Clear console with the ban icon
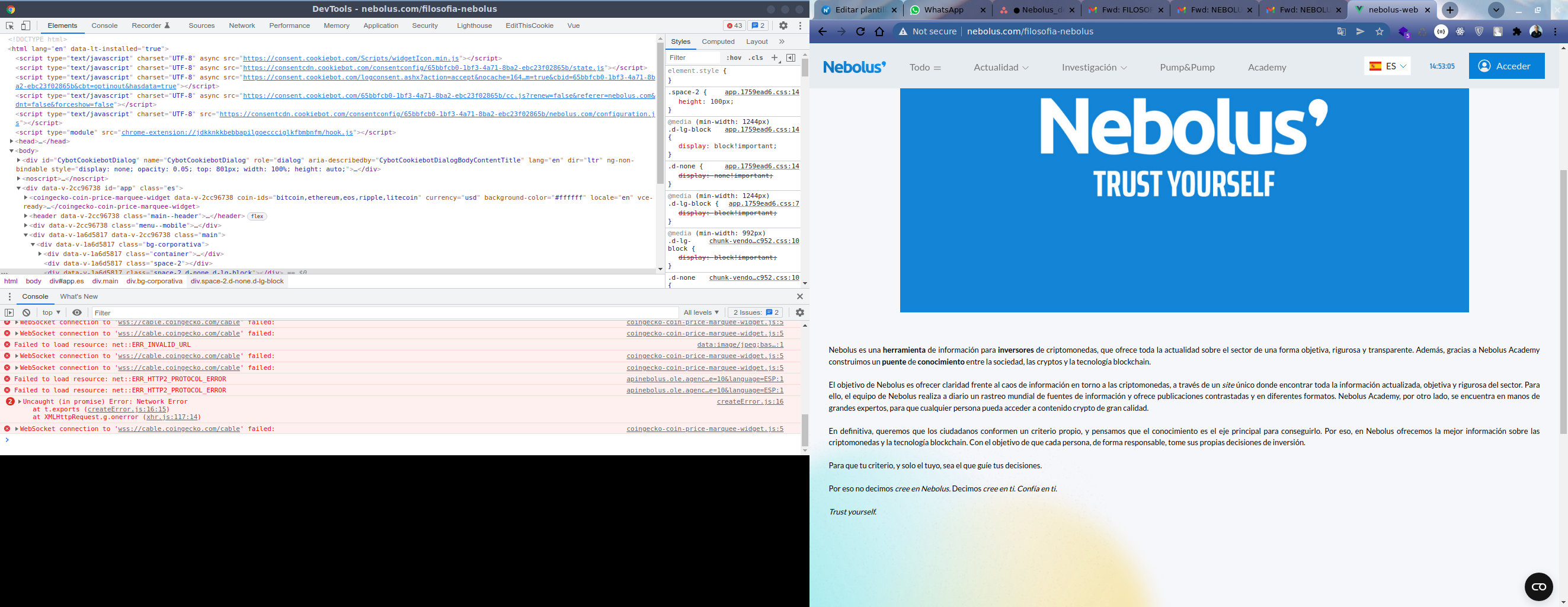The height and width of the screenshot is (607, 1568). coord(26,312)
